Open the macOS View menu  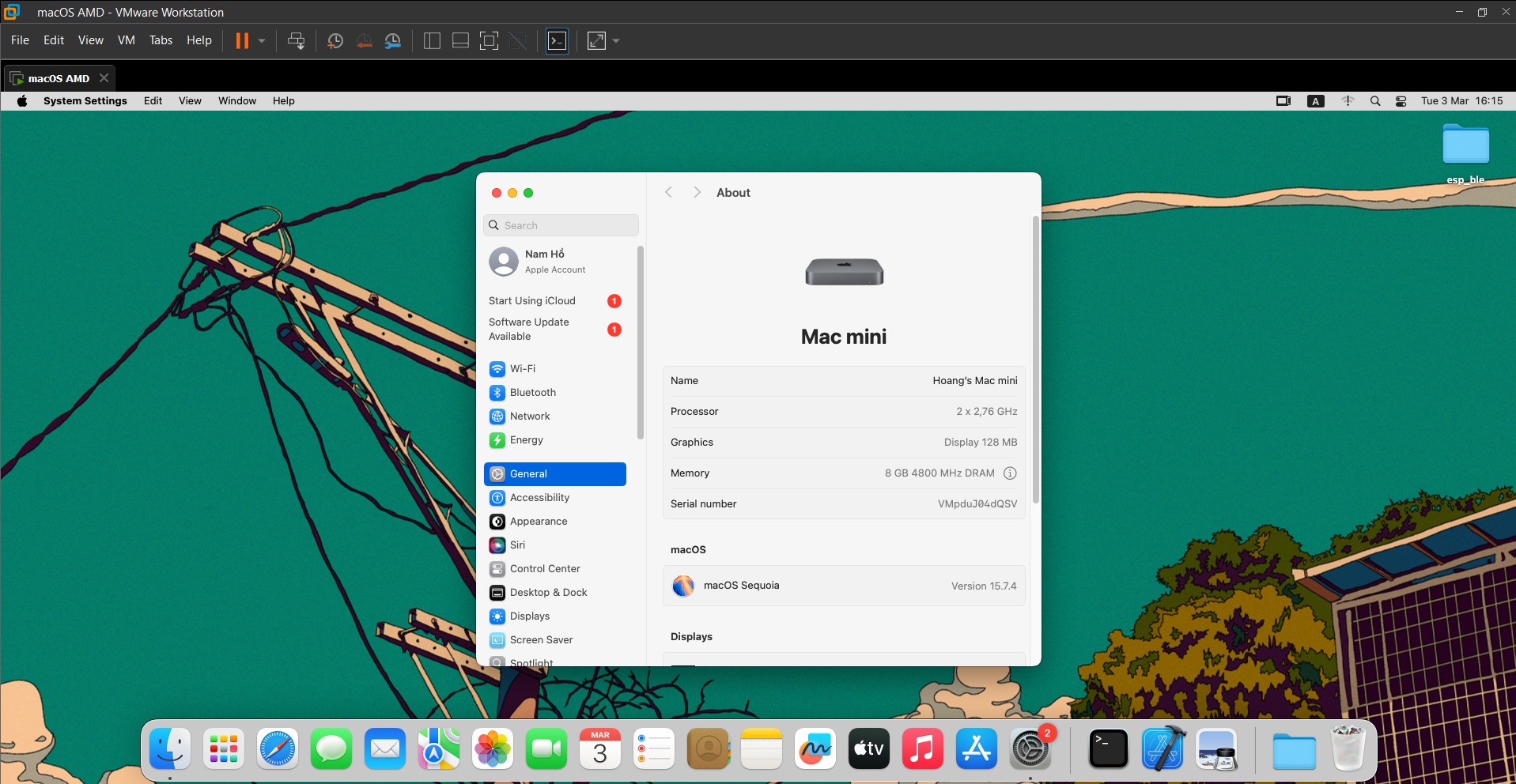click(x=190, y=101)
